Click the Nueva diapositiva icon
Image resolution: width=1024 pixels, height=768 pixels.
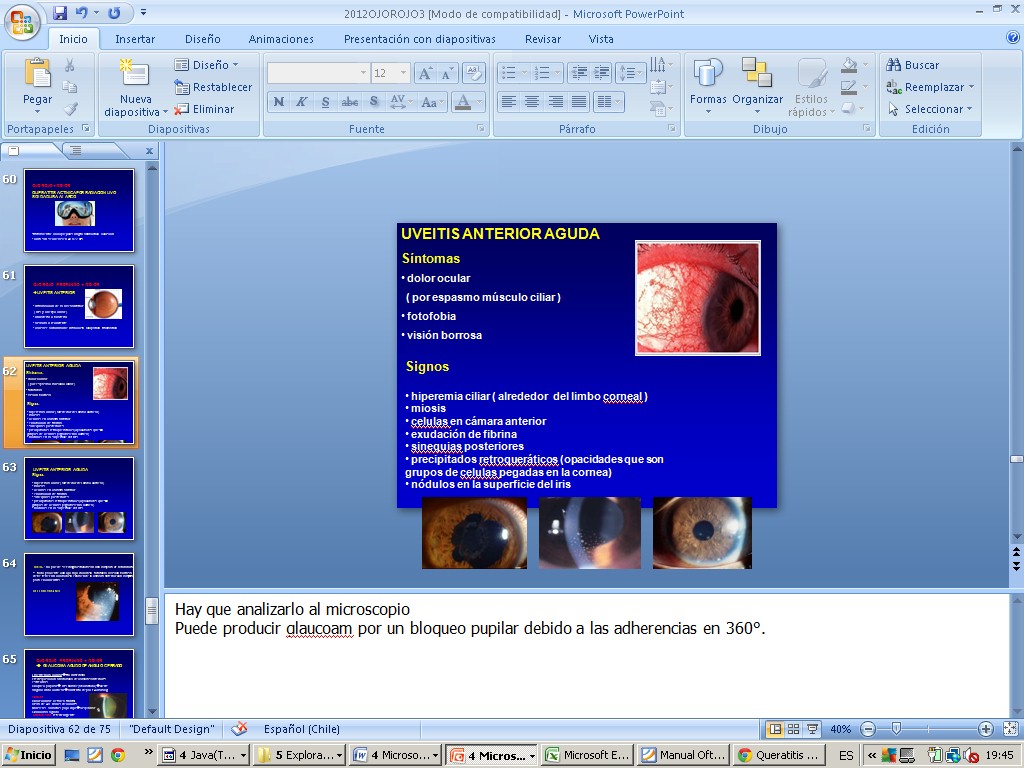click(x=135, y=75)
